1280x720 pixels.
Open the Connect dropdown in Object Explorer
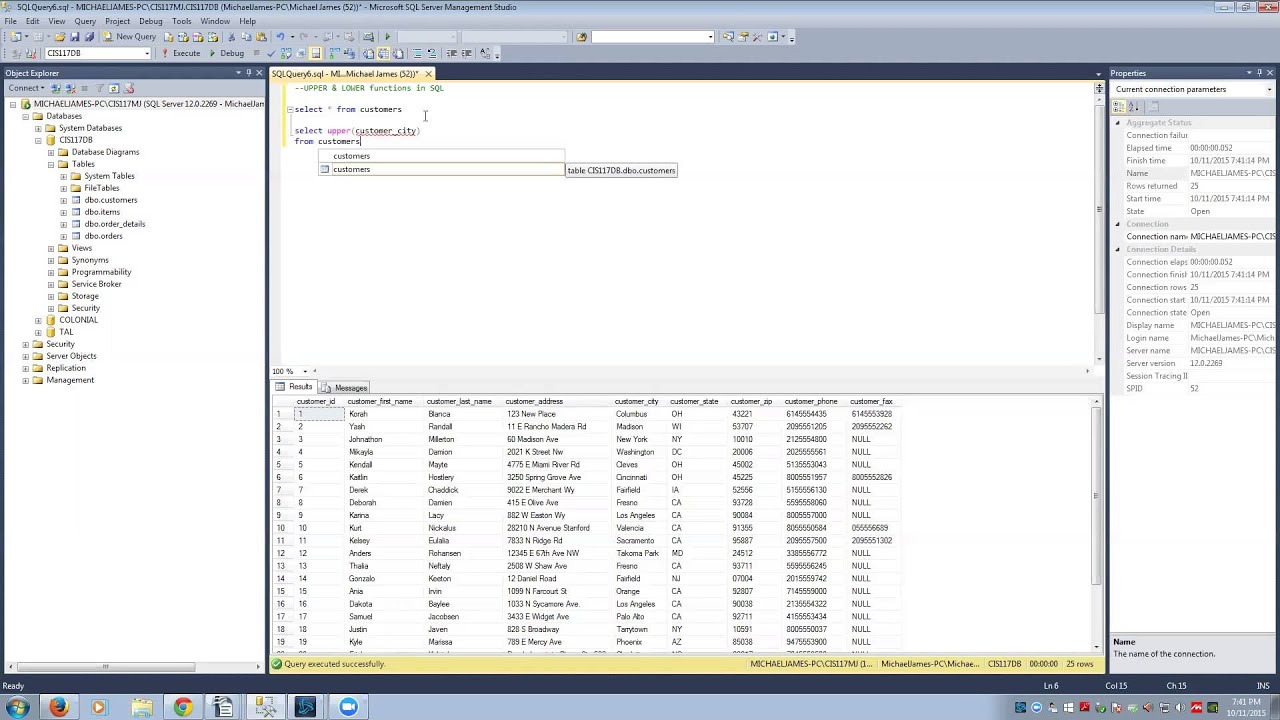(26, 88)
